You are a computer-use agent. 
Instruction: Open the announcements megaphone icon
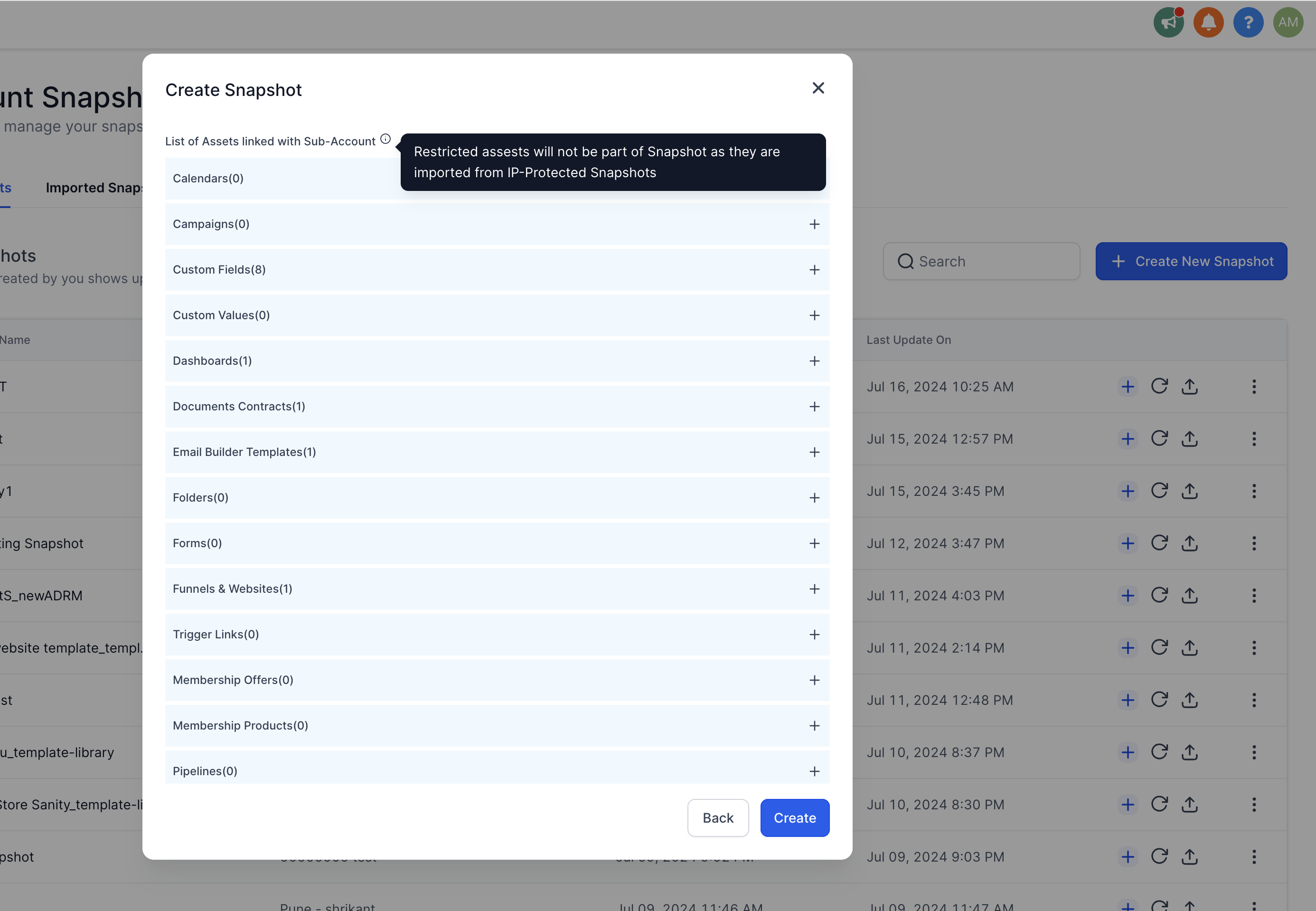pos(1168,22)
